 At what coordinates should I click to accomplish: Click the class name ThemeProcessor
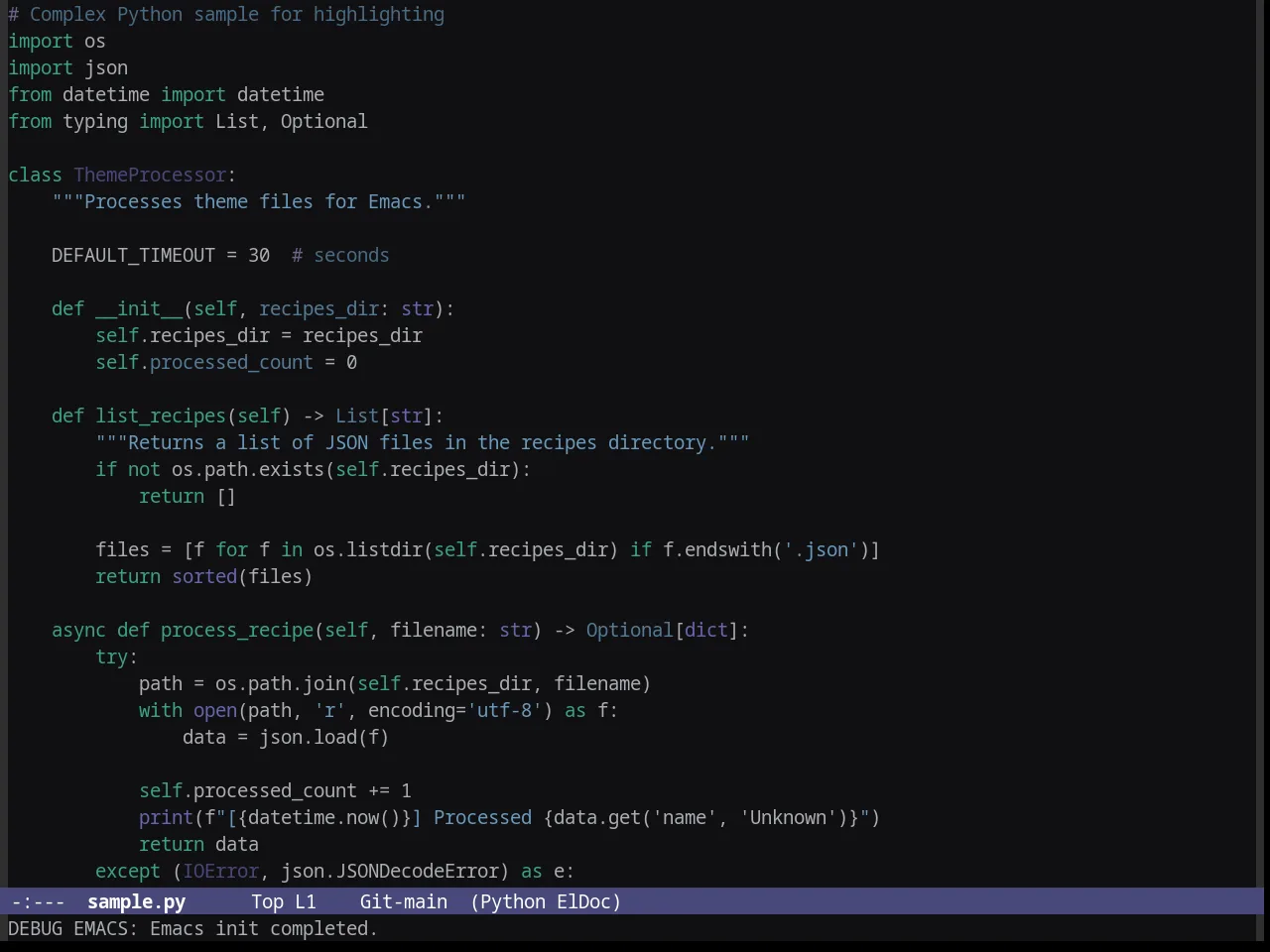pos(150,175)
